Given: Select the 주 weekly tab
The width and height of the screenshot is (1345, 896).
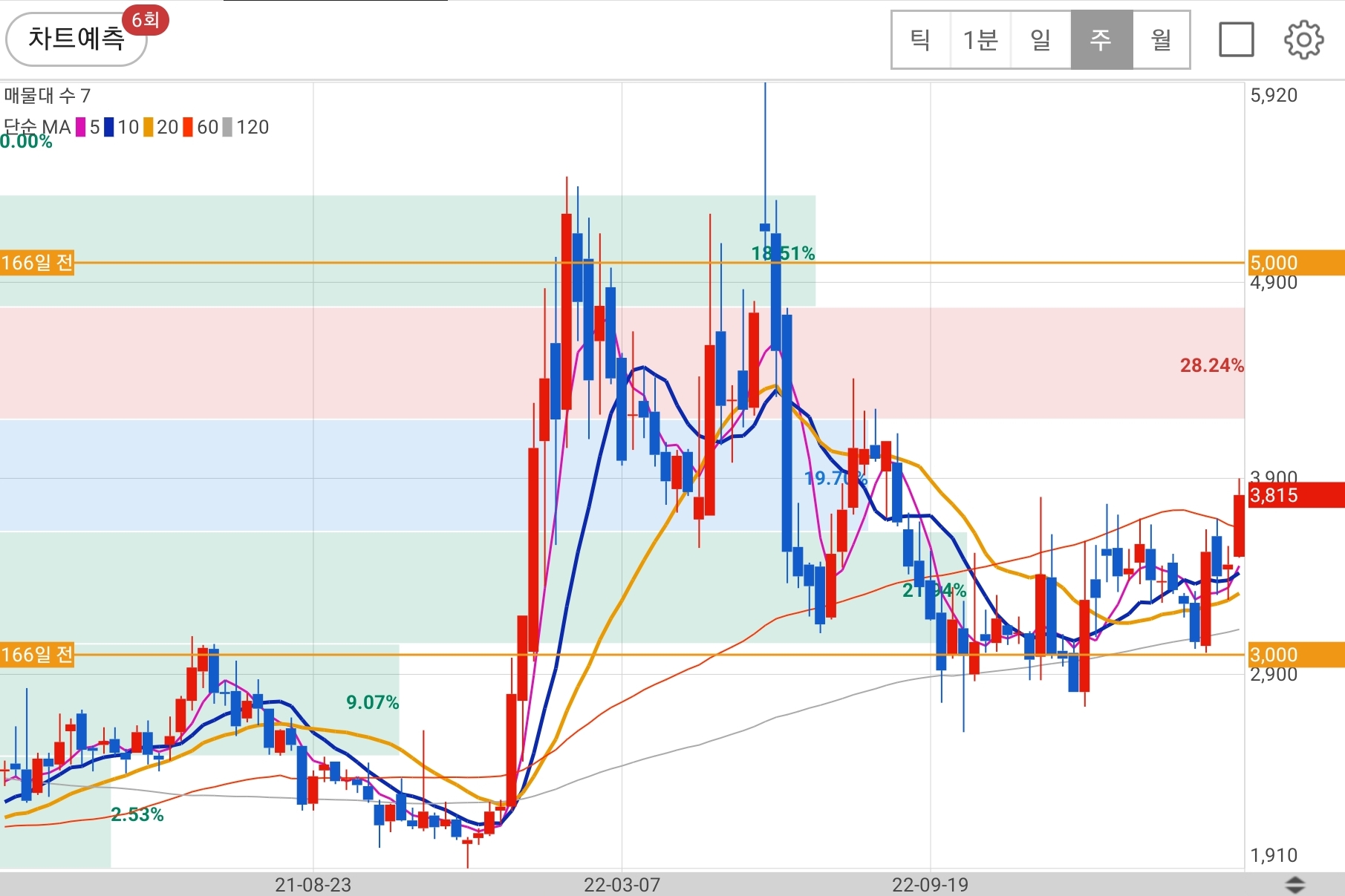Looking at the screenshot, I should 1101,39.
